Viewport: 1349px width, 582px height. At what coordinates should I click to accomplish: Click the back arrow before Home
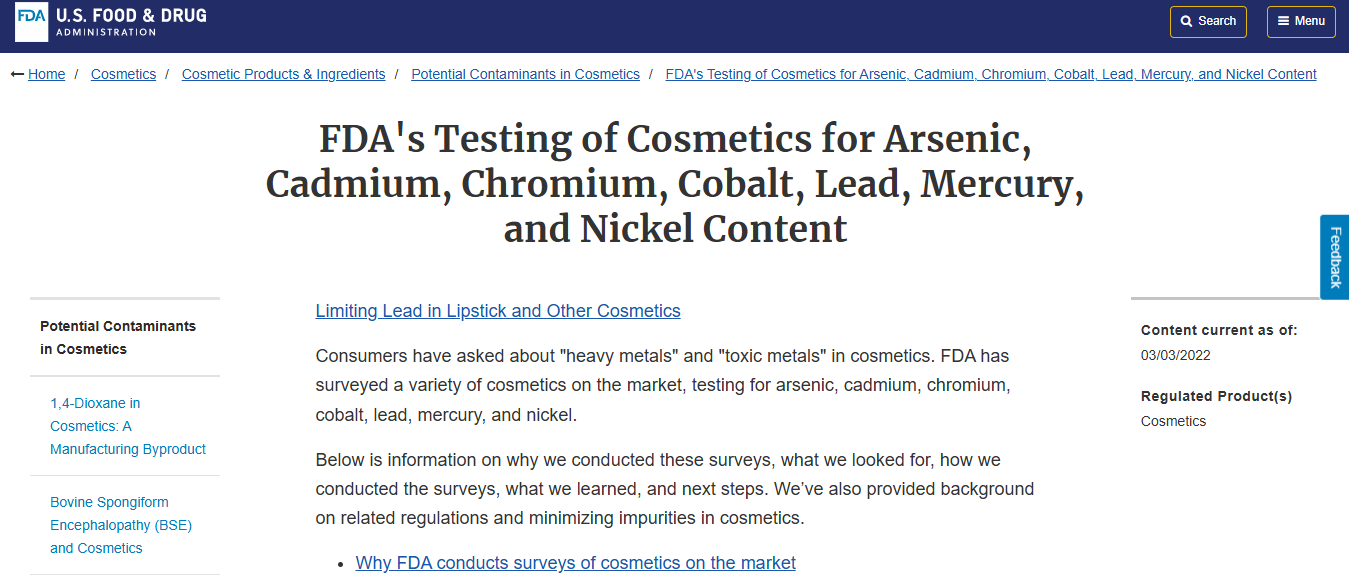tap(17, 74)
